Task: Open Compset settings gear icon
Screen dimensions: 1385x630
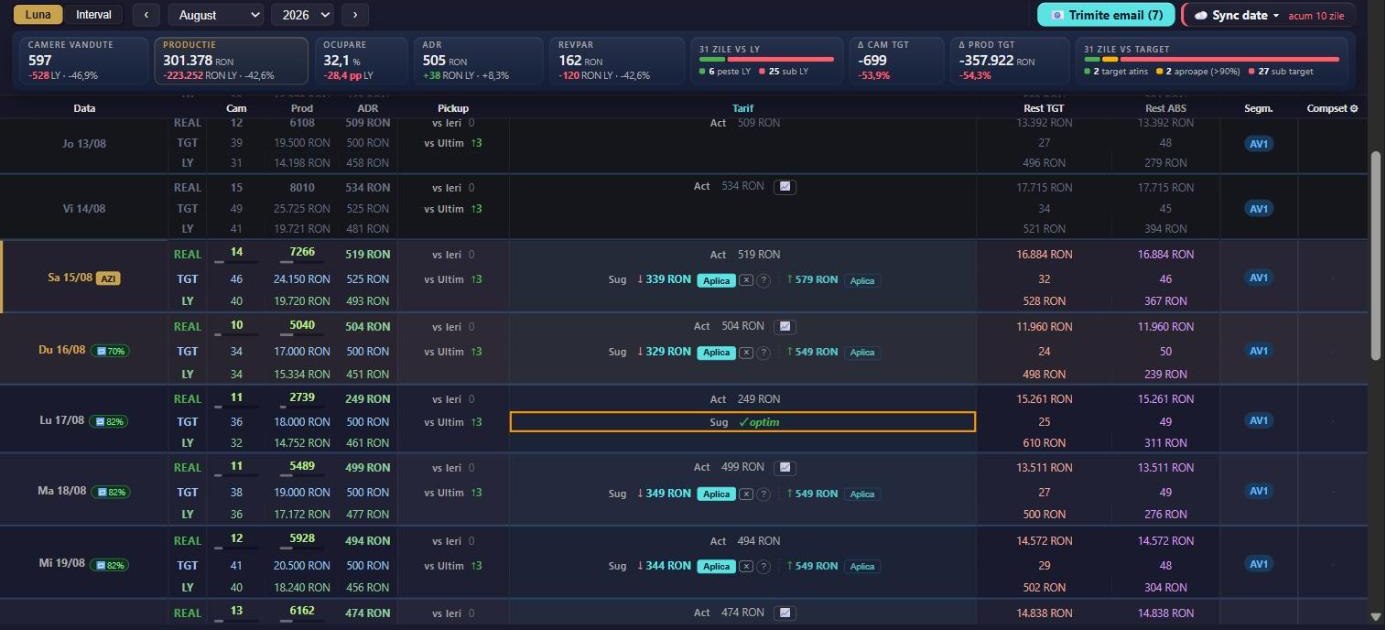Action: click(x=1355, y=108)
